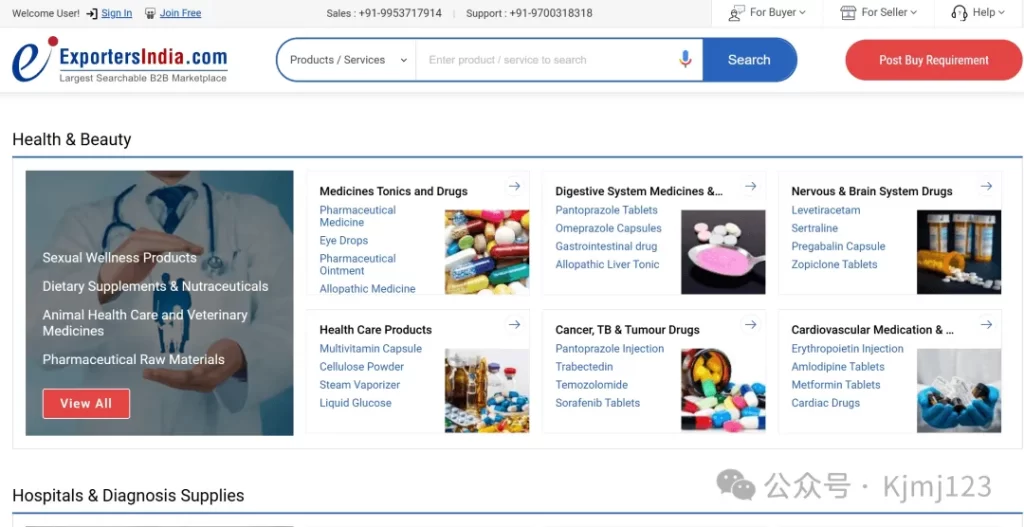Open Sexual Wellness Products category
This screenshot has height=527, width=1024.
click(x=120, y=258)
